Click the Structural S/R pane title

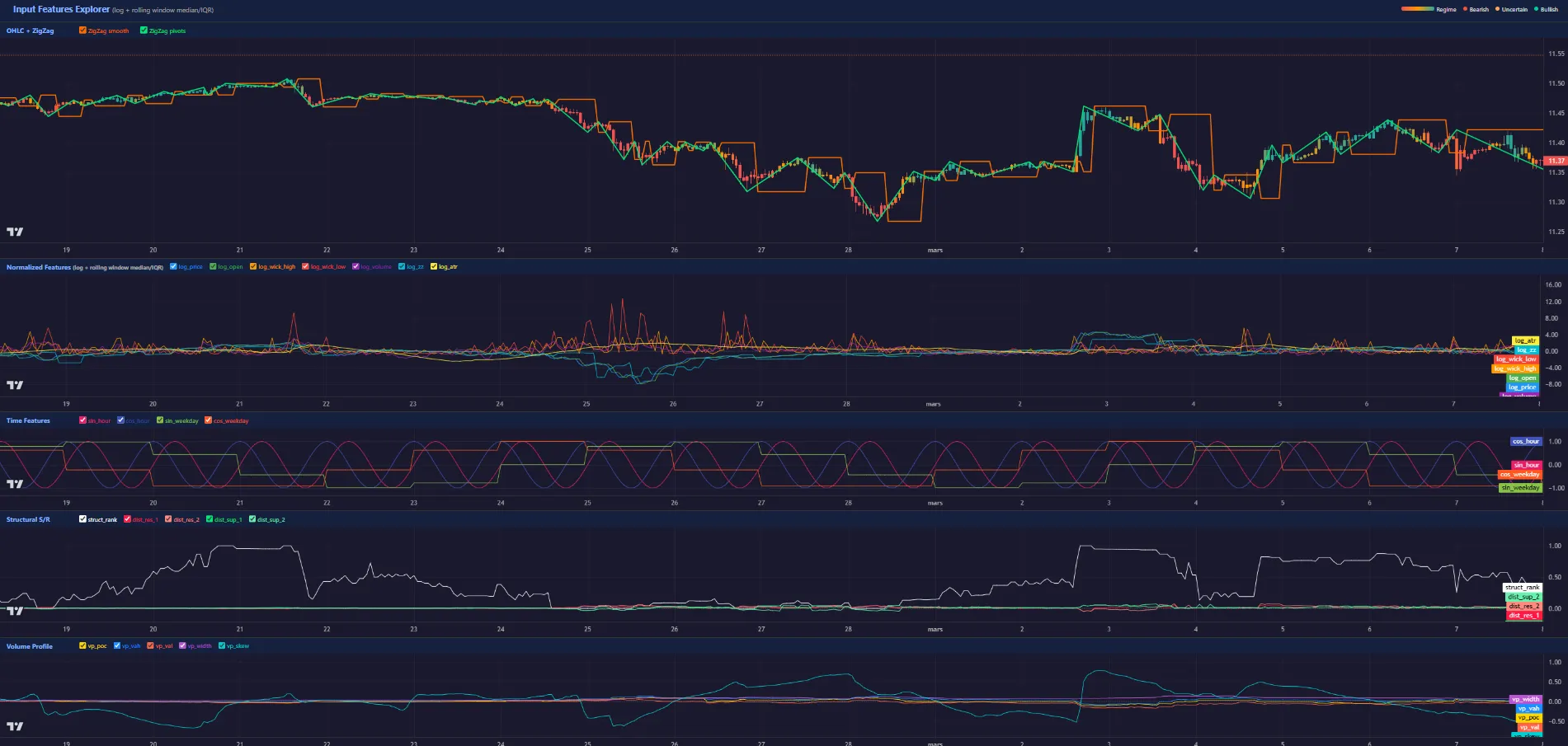point(28,519)
